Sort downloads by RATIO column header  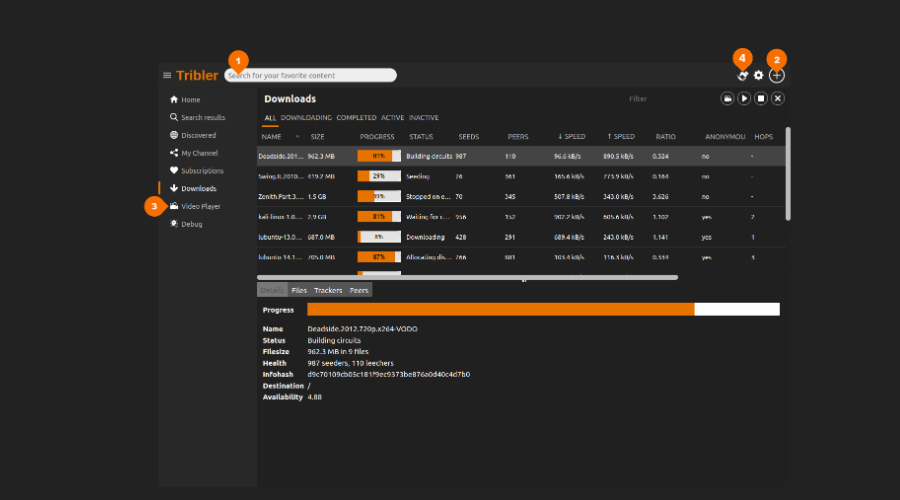click(x=666, y=137)
